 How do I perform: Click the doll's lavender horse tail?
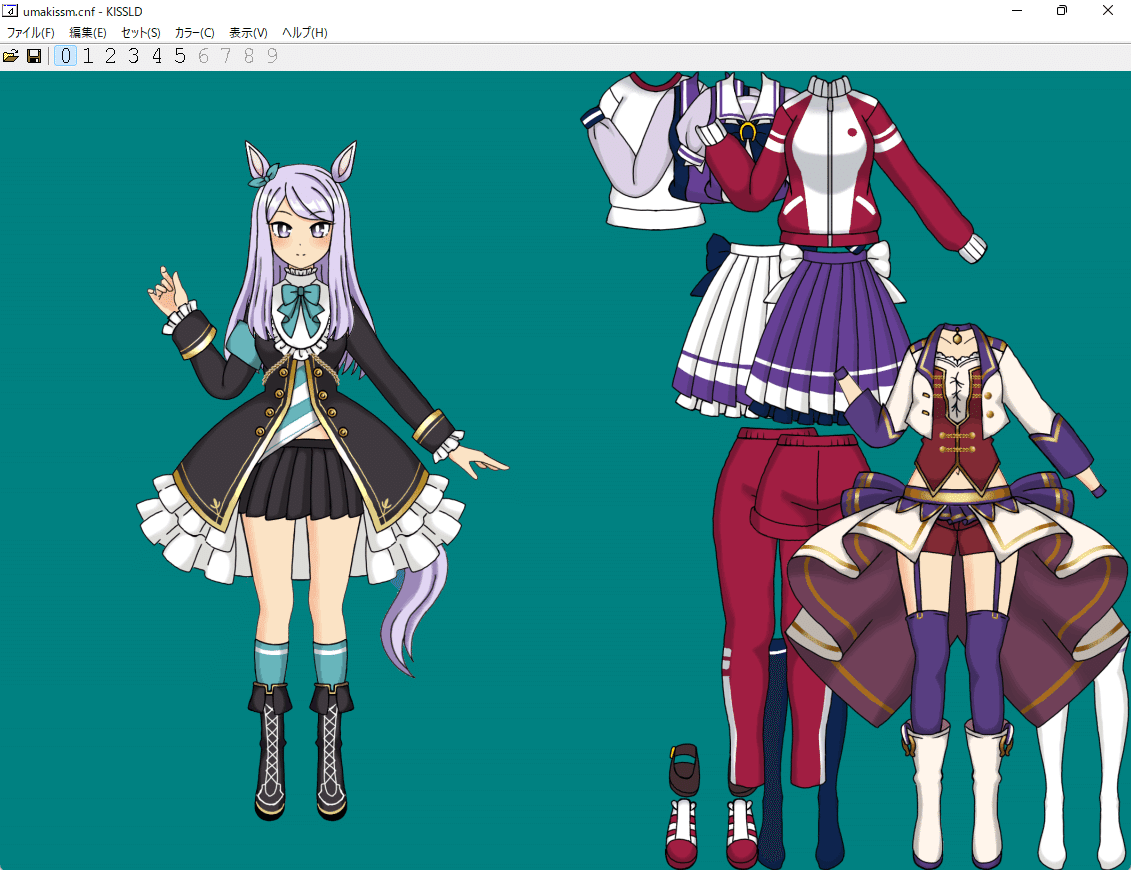(413, 613)
